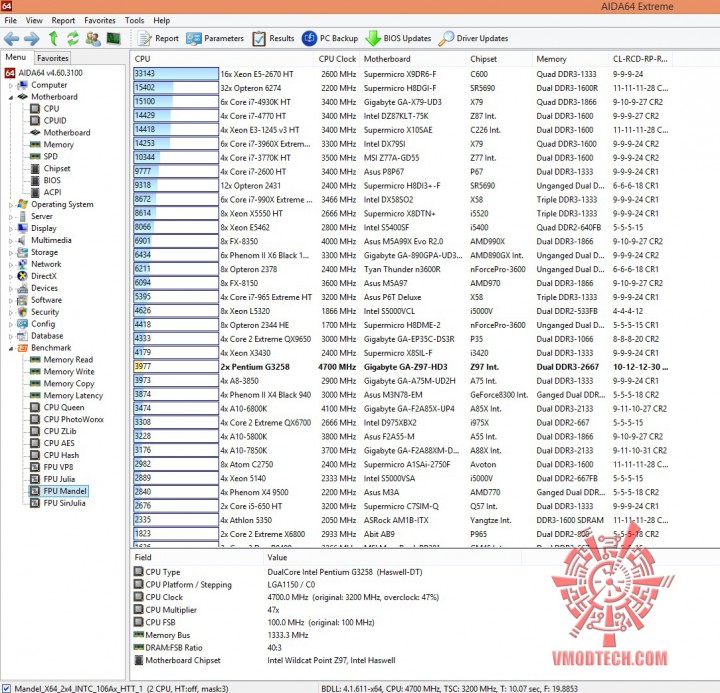Image resolution: width=720 pixels, height=693 pixels.
Task: Go forward with the blue right arrow
Action: (31, 39)
